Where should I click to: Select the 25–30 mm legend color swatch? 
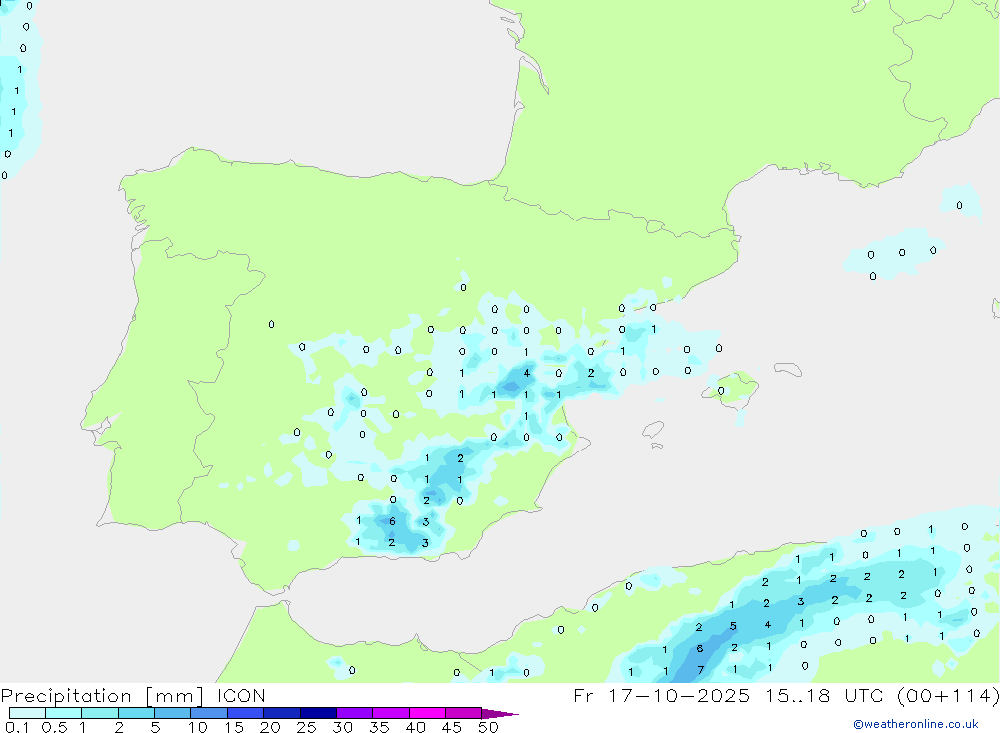click(318, 713)
